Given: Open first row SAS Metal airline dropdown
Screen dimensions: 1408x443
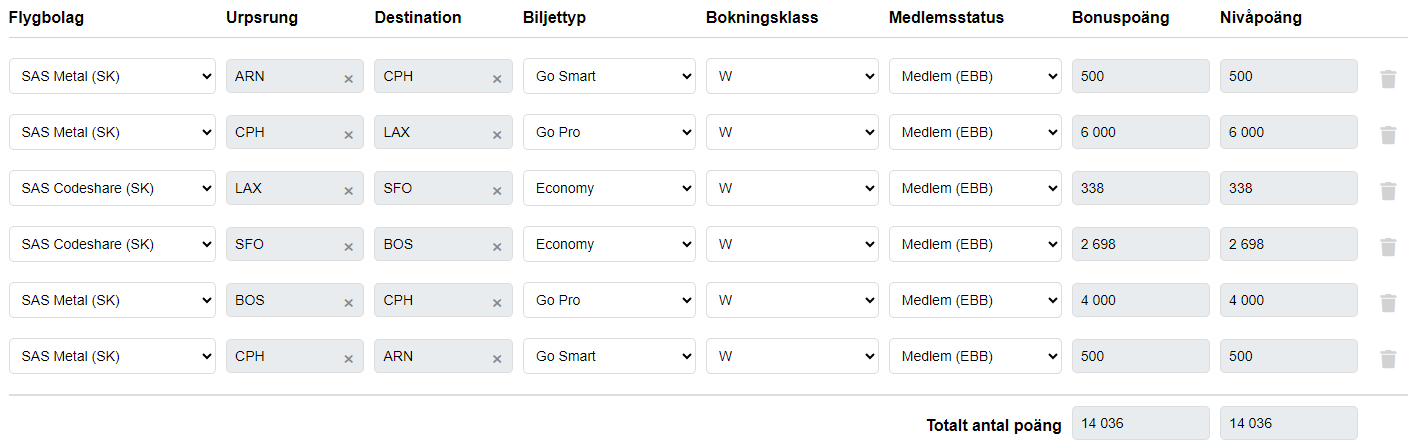Looking at the screenshot, I should click(112, 76).
